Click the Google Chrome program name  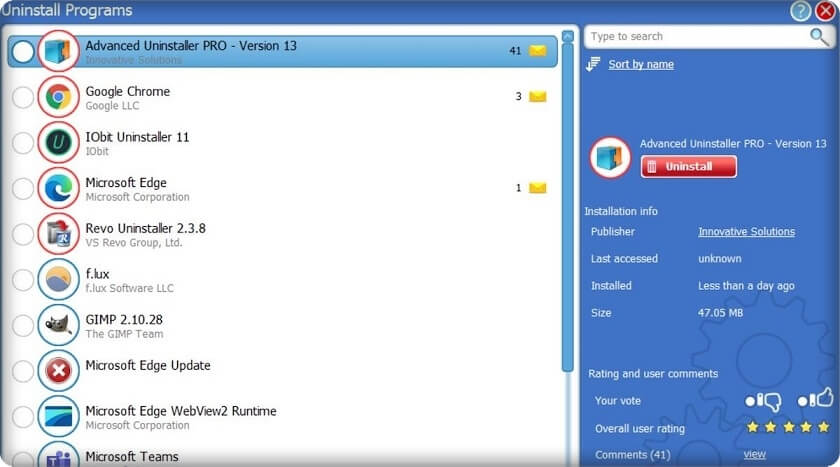(128, 92)
